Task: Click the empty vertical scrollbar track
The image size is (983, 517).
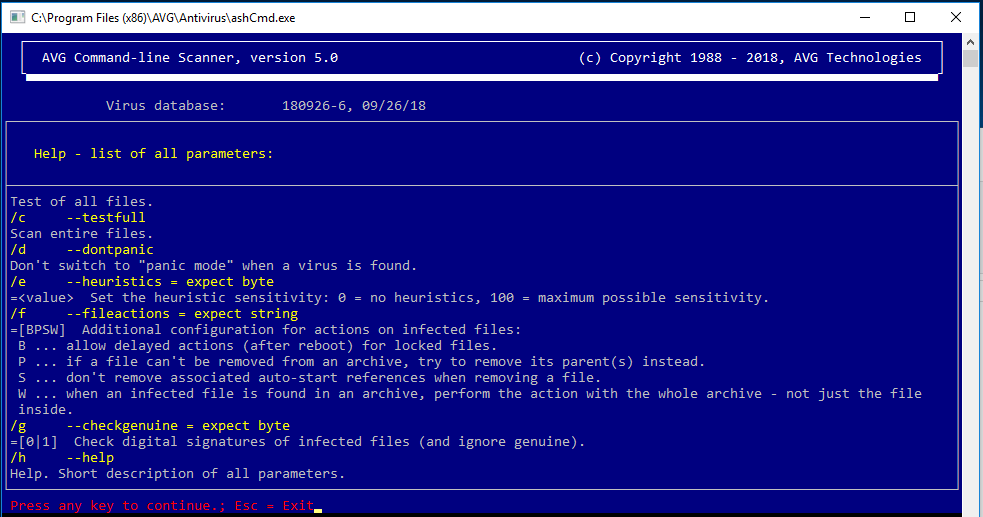Action: (970, 300)
